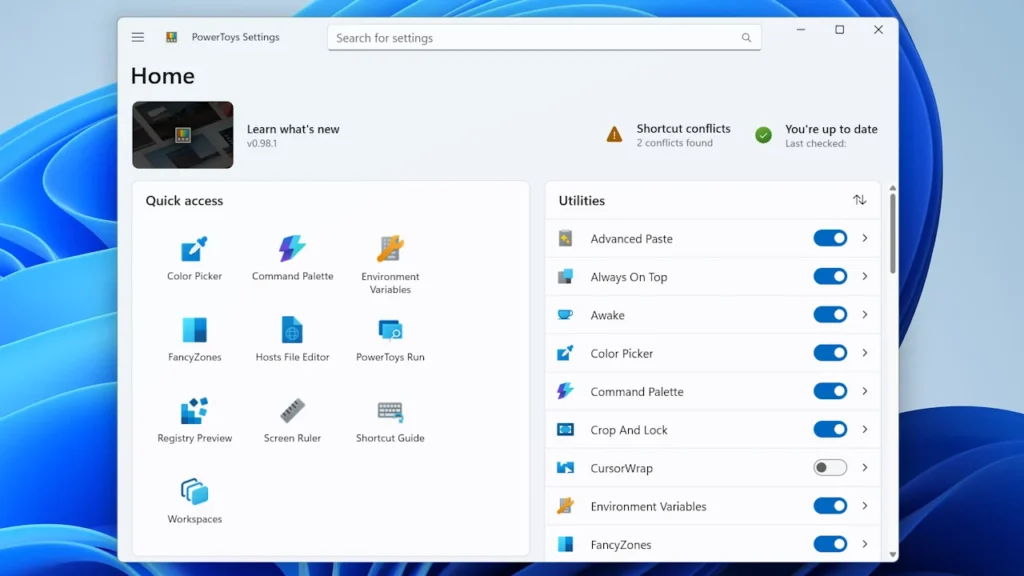Select the Advanced Paste label in Utilities

pyautogui.click(x=631, y=239)
